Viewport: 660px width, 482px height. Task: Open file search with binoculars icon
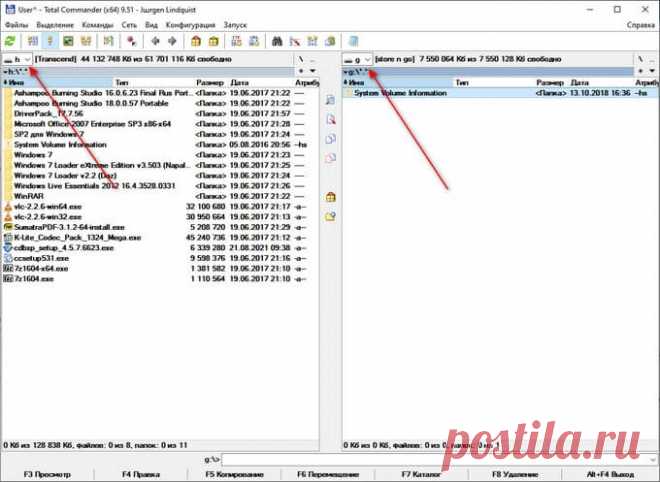(277, 41)
